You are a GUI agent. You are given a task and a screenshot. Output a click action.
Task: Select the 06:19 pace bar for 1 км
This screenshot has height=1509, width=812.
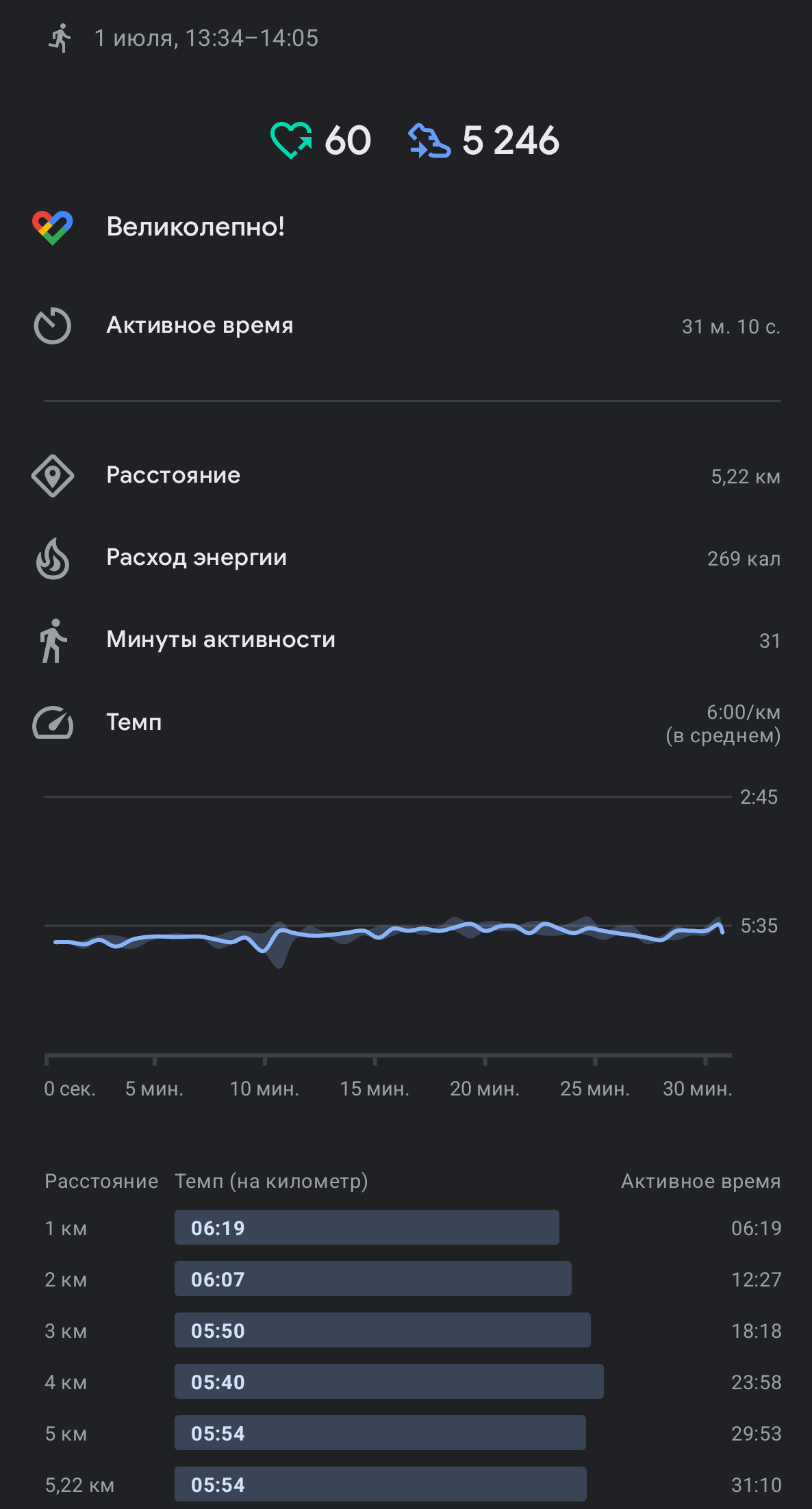367,1228
